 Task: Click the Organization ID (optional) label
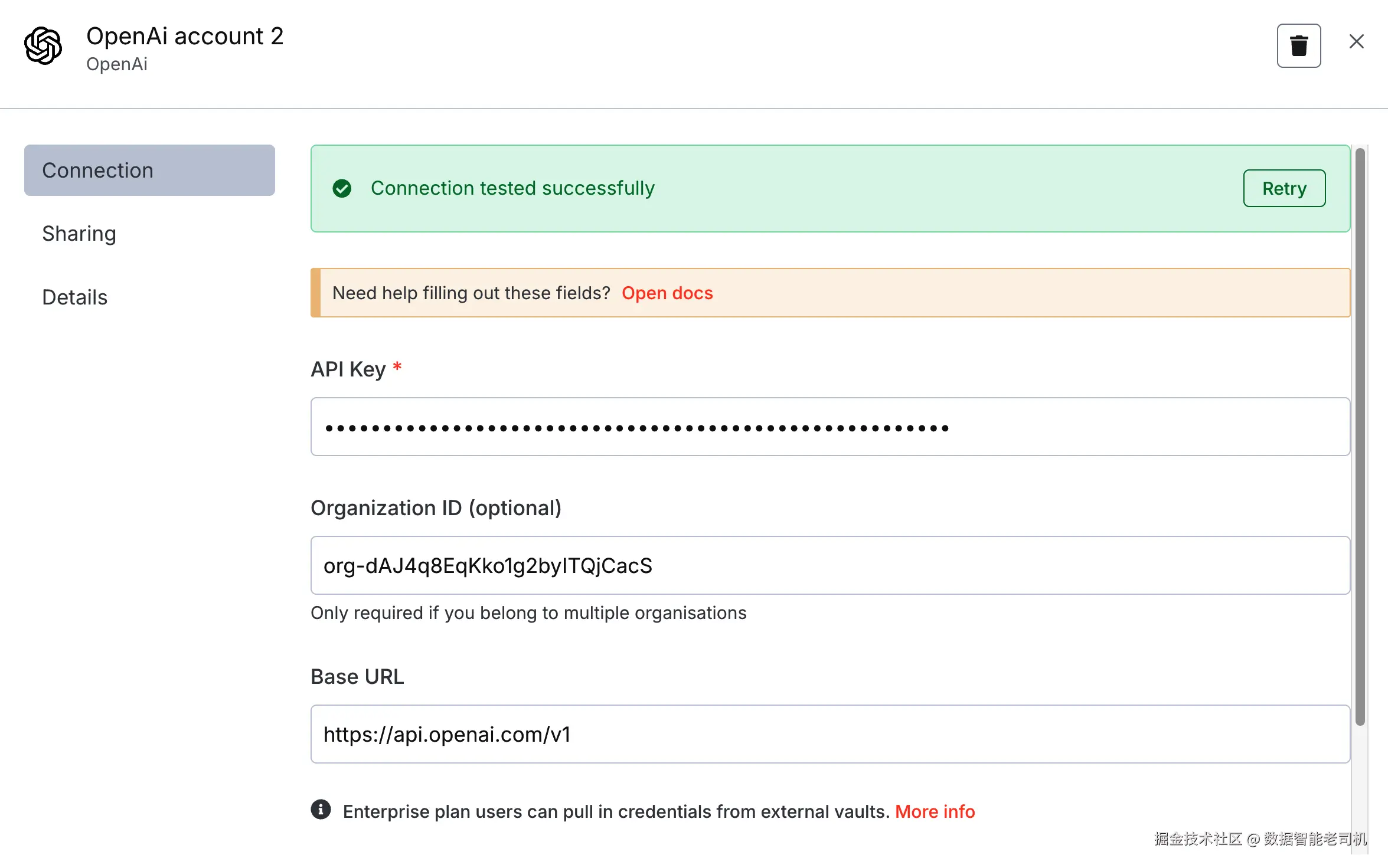pyautogui.click(x=436, y=508)
